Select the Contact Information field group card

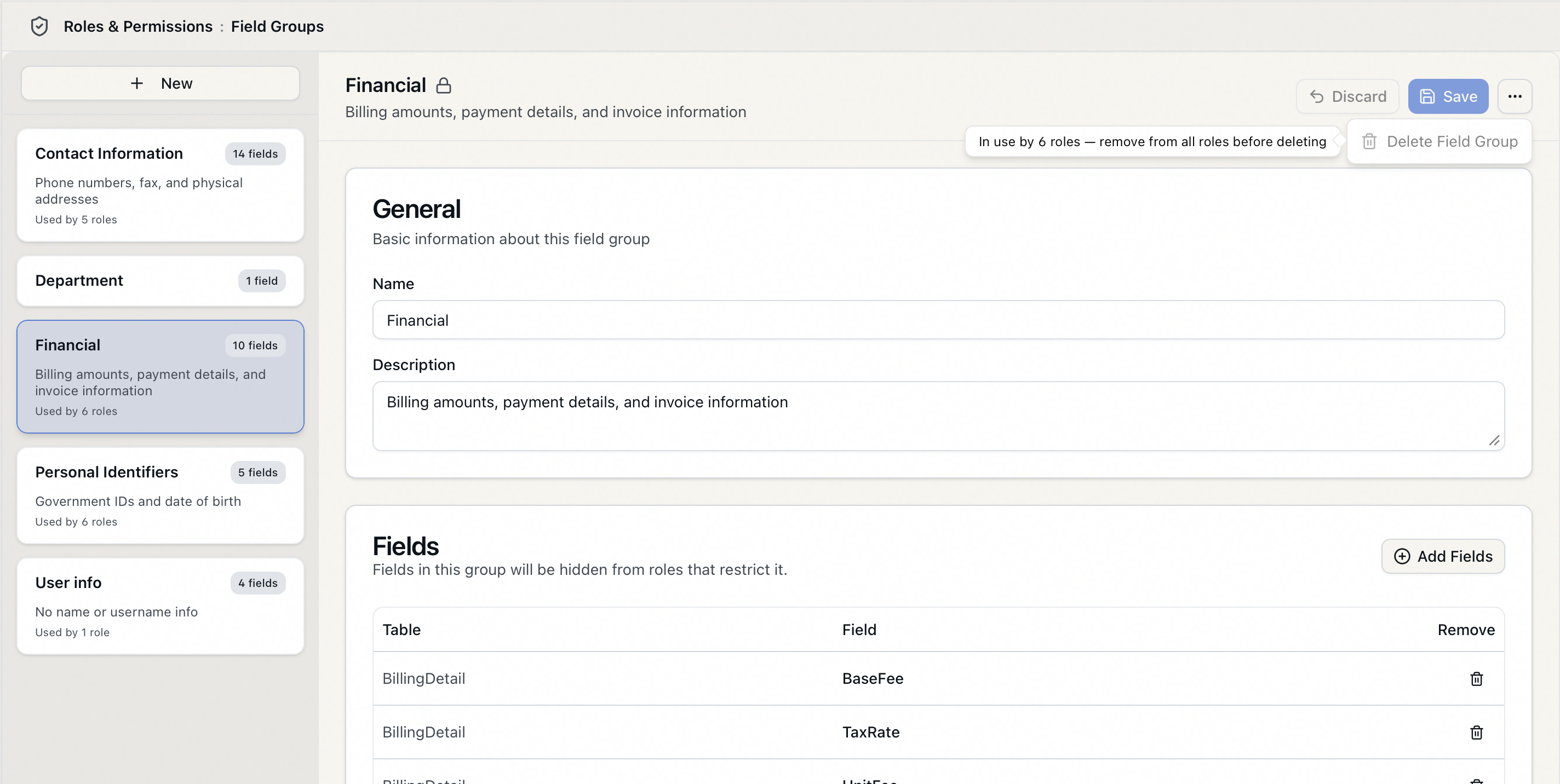160,185
